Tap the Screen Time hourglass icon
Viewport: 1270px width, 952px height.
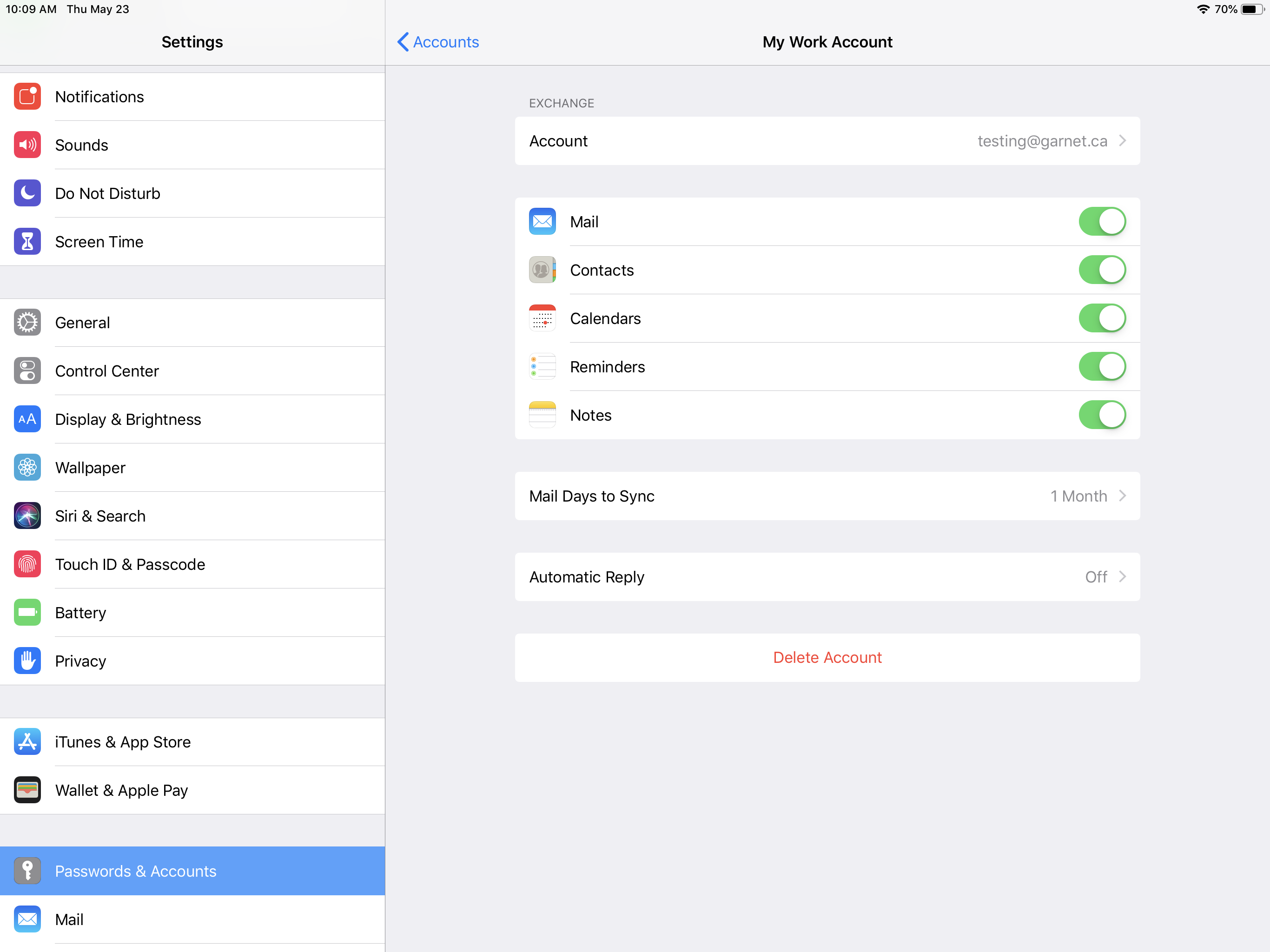click(x=27, y=242)
